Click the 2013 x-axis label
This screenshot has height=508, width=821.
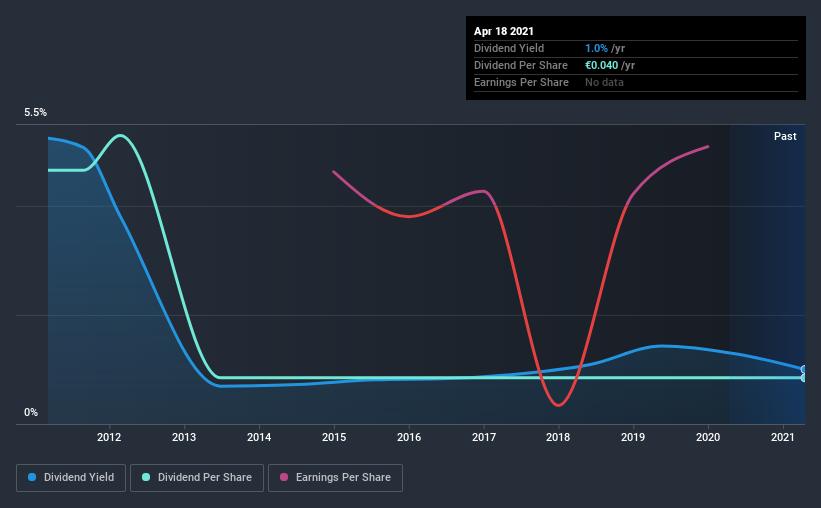pos(184,437)
